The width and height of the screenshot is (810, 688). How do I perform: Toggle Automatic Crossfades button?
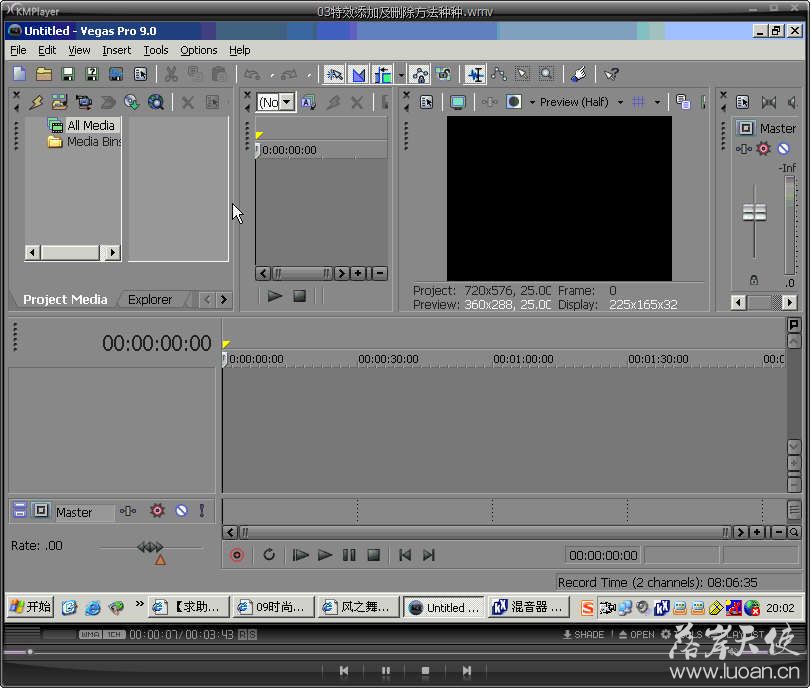pyautogui.click(x=359, y=74)
